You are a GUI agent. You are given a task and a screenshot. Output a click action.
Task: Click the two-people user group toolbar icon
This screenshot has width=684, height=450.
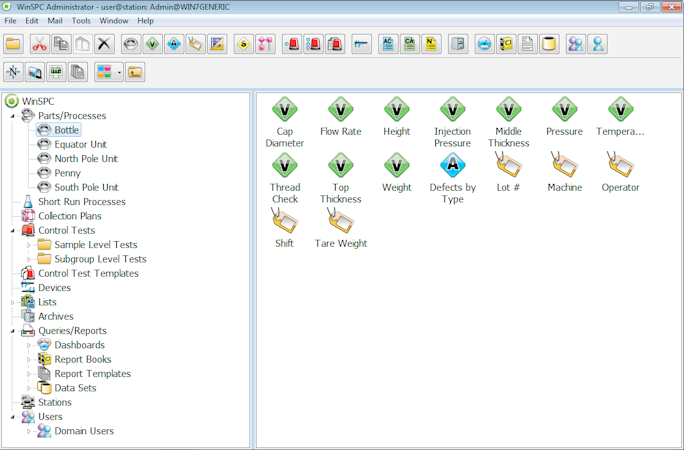click(x=576, y=44)
